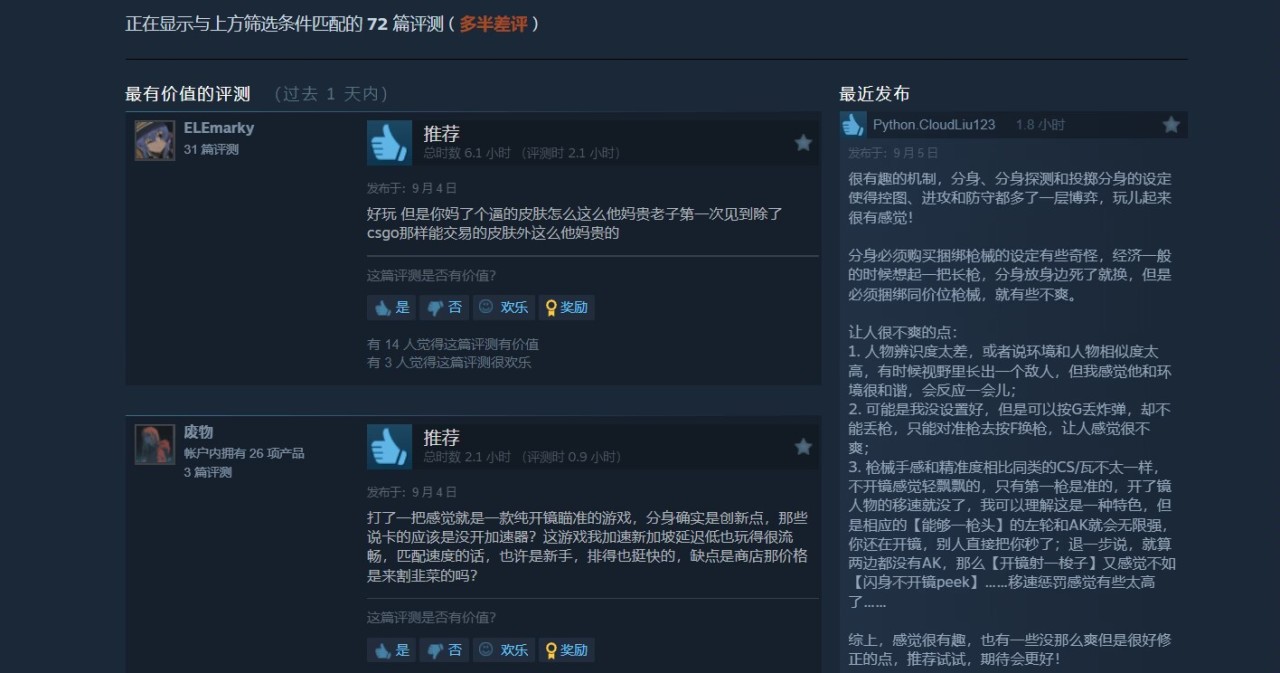Open 废物's avatar profile image
Viewport: 1280px width, 673px height.
click(155, 444)
